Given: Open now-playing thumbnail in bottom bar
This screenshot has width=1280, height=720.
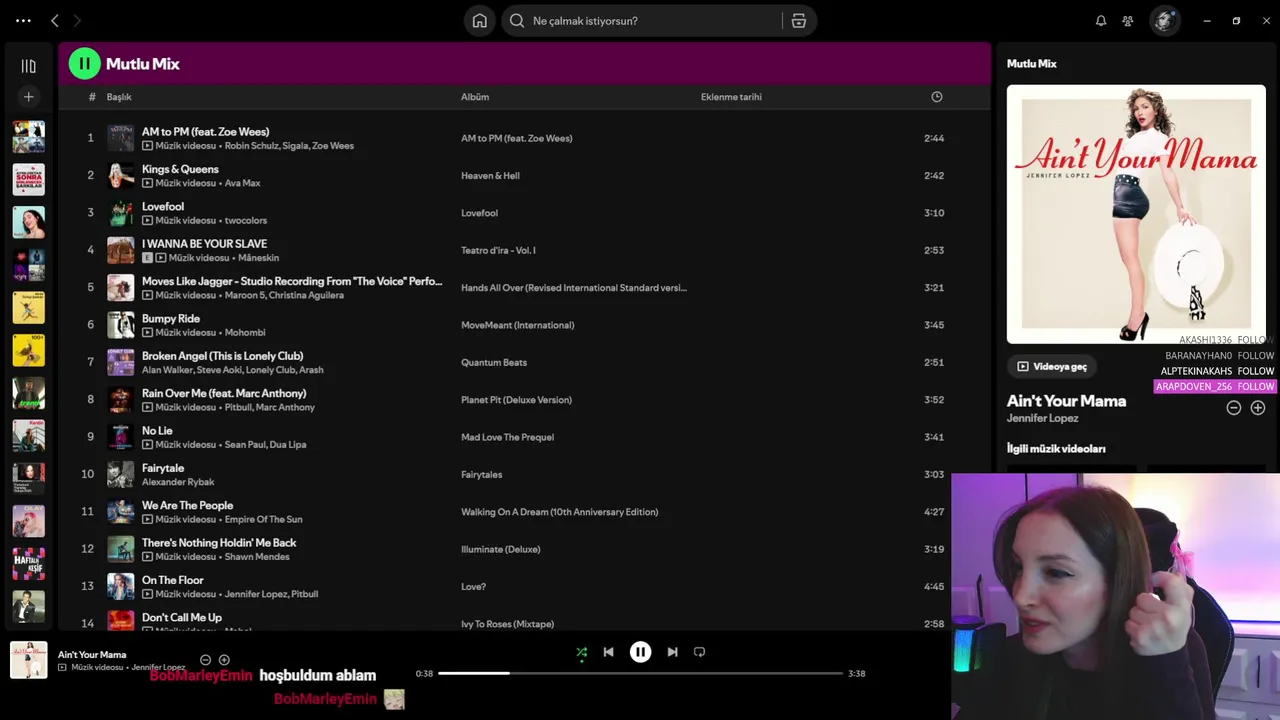Looking at the screenshot, I should click(29, 660).
